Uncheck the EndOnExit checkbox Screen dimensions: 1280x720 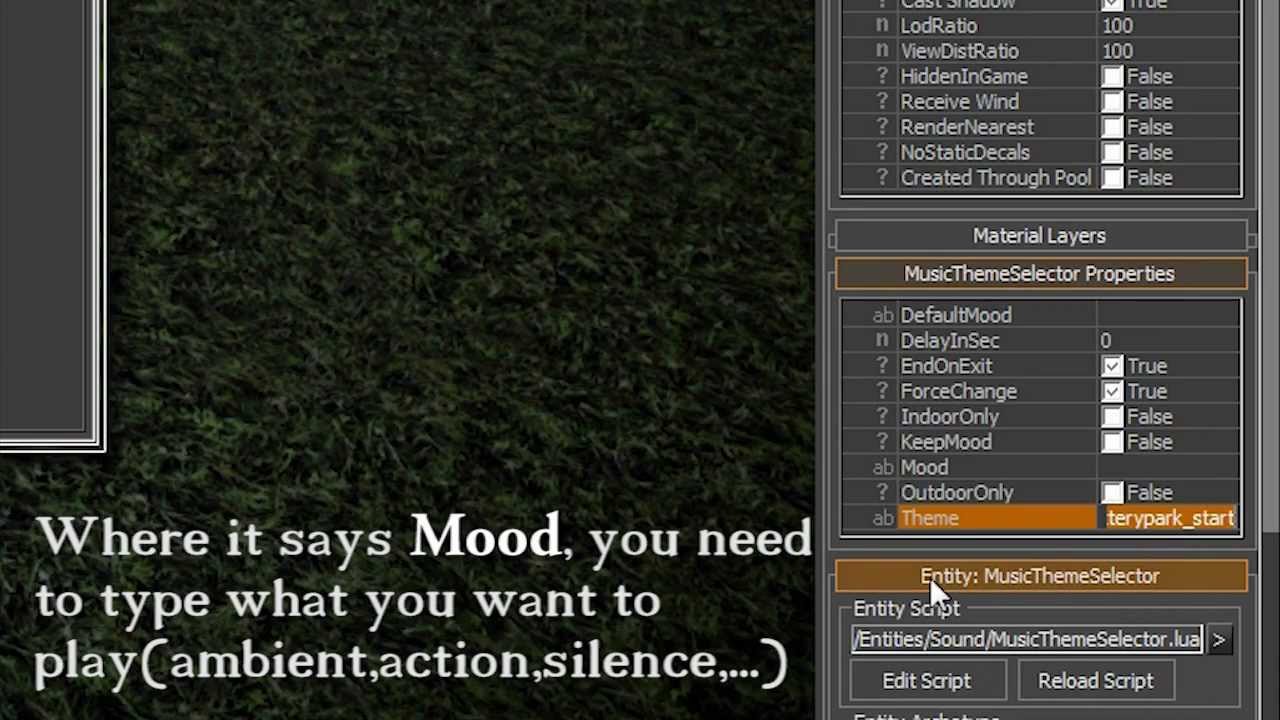tap(1113, 366)
